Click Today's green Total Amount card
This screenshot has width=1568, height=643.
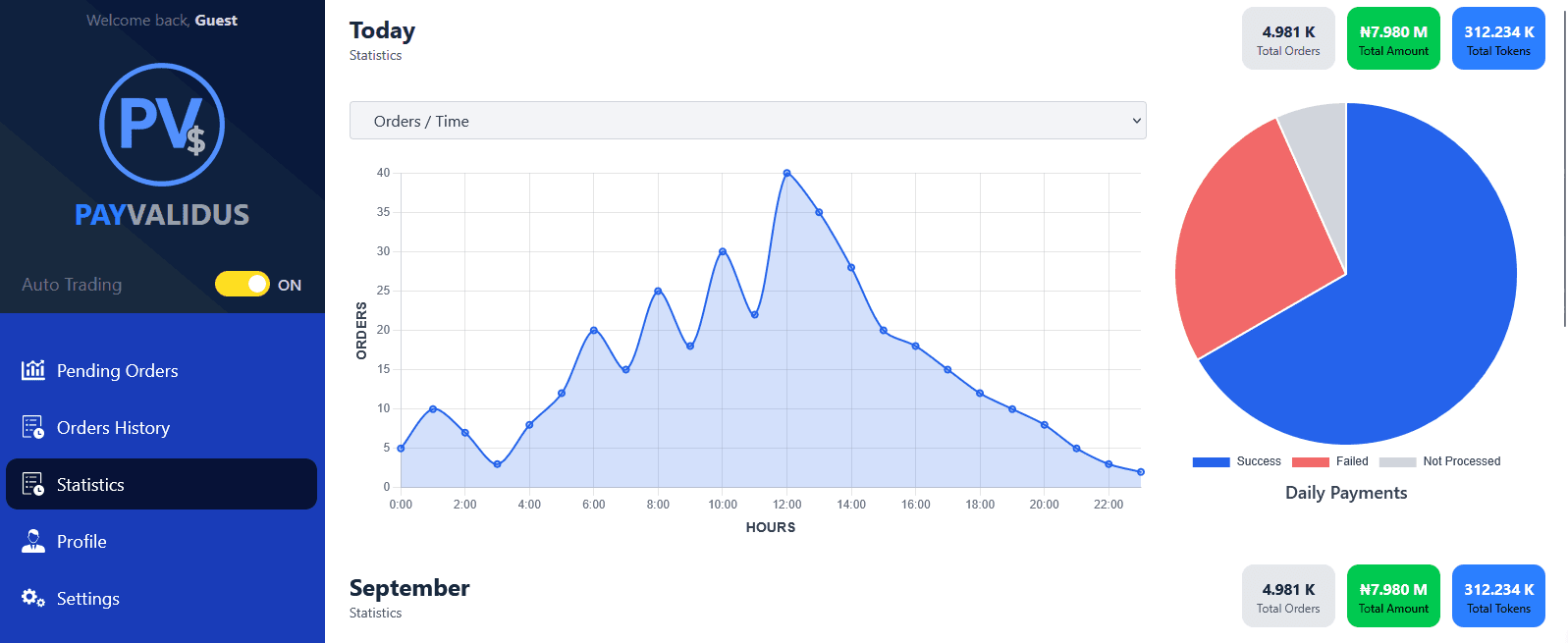point(1393,39)
